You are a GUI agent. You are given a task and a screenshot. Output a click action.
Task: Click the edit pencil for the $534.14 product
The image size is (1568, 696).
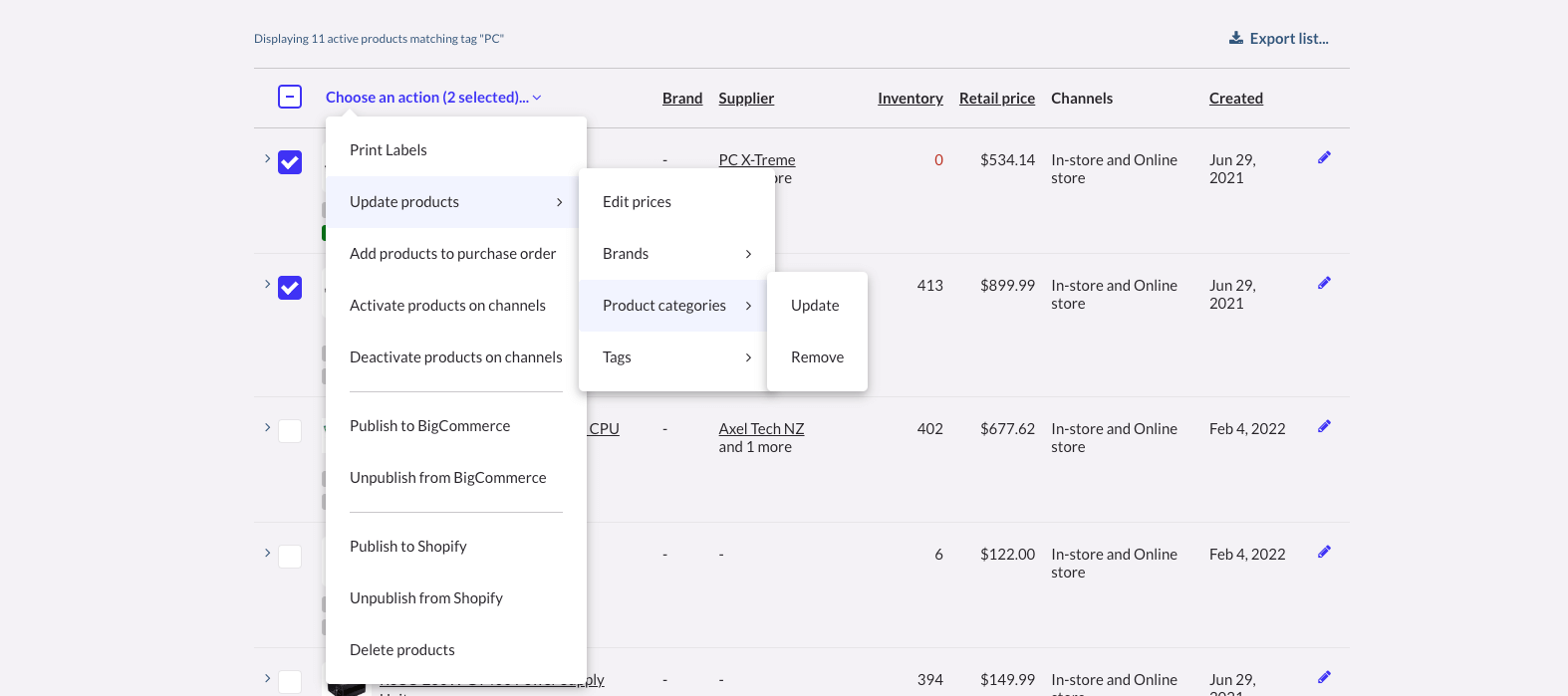click(x=1324, y=157)
